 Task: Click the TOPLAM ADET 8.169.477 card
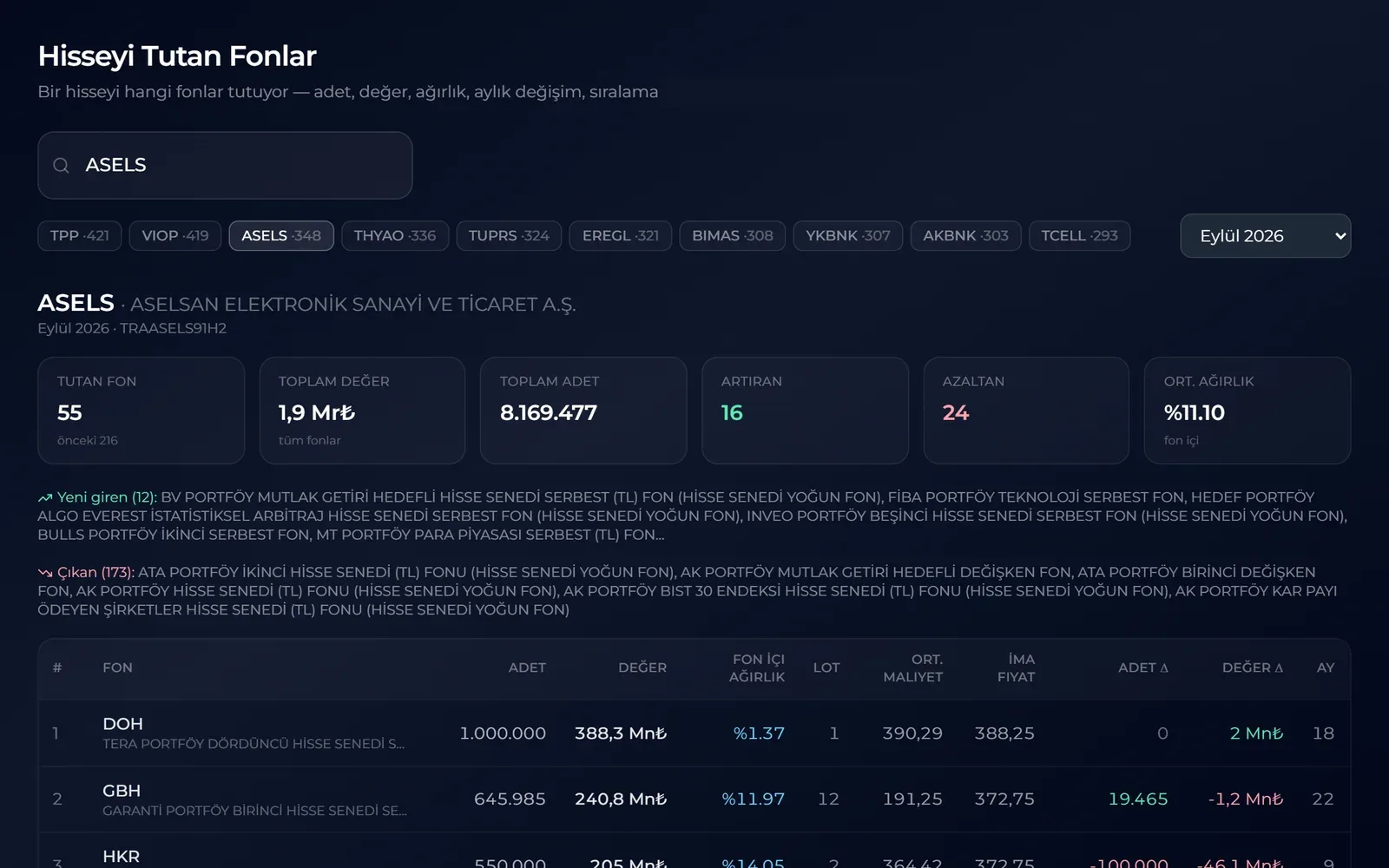point(583,411)
